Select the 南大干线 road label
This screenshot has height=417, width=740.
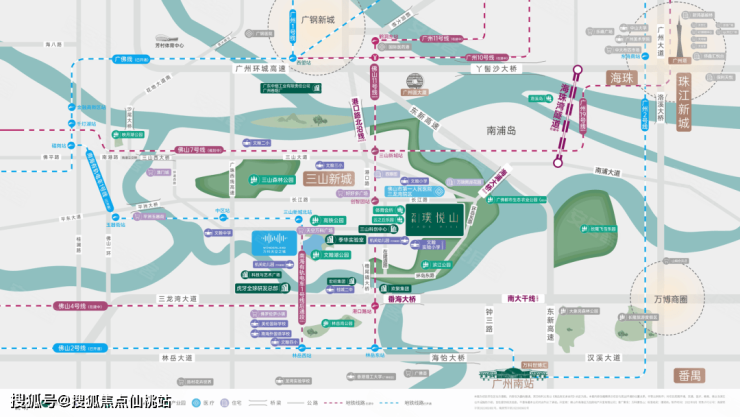tap(522, 299)
